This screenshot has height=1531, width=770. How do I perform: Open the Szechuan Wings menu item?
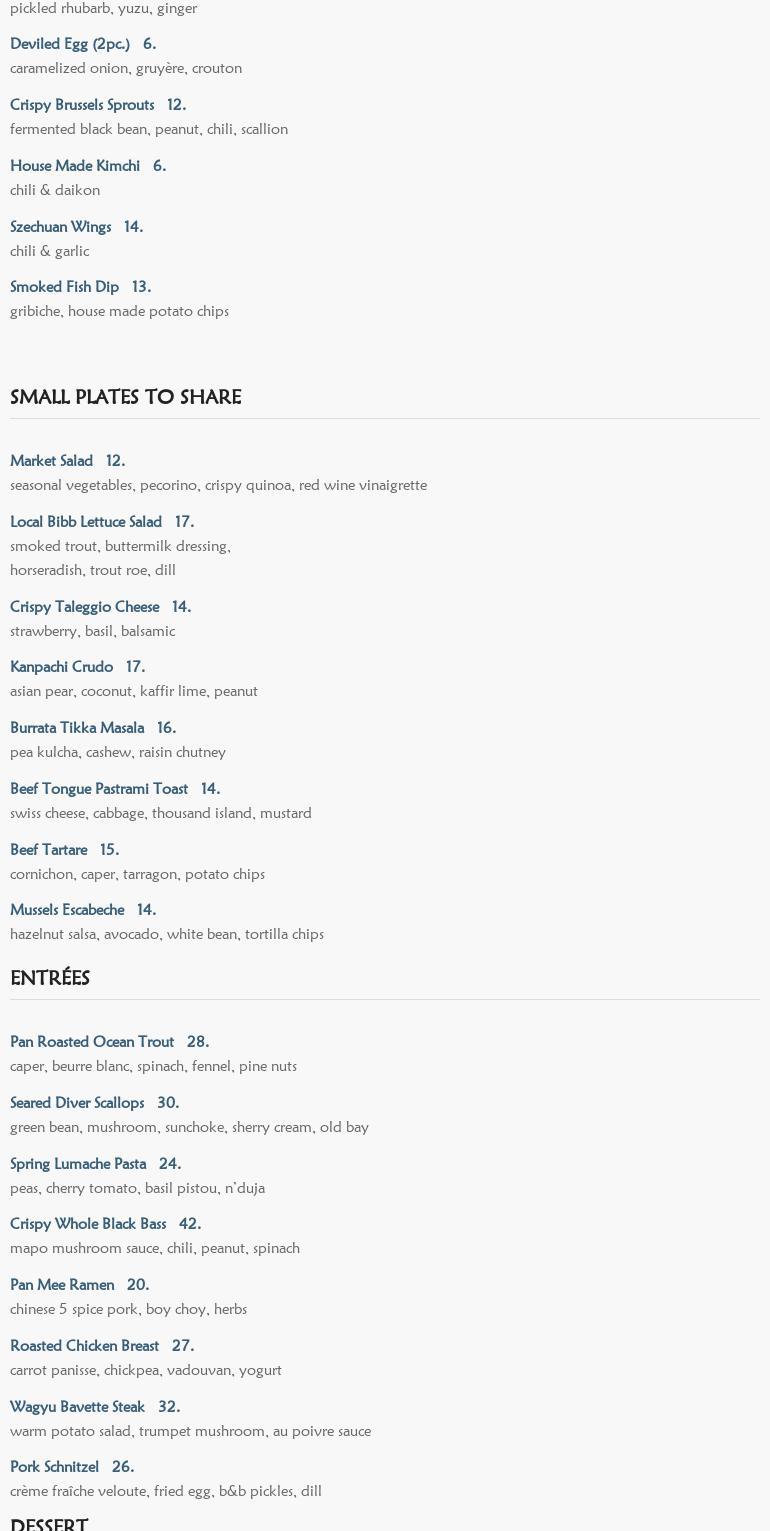(60, 227)
